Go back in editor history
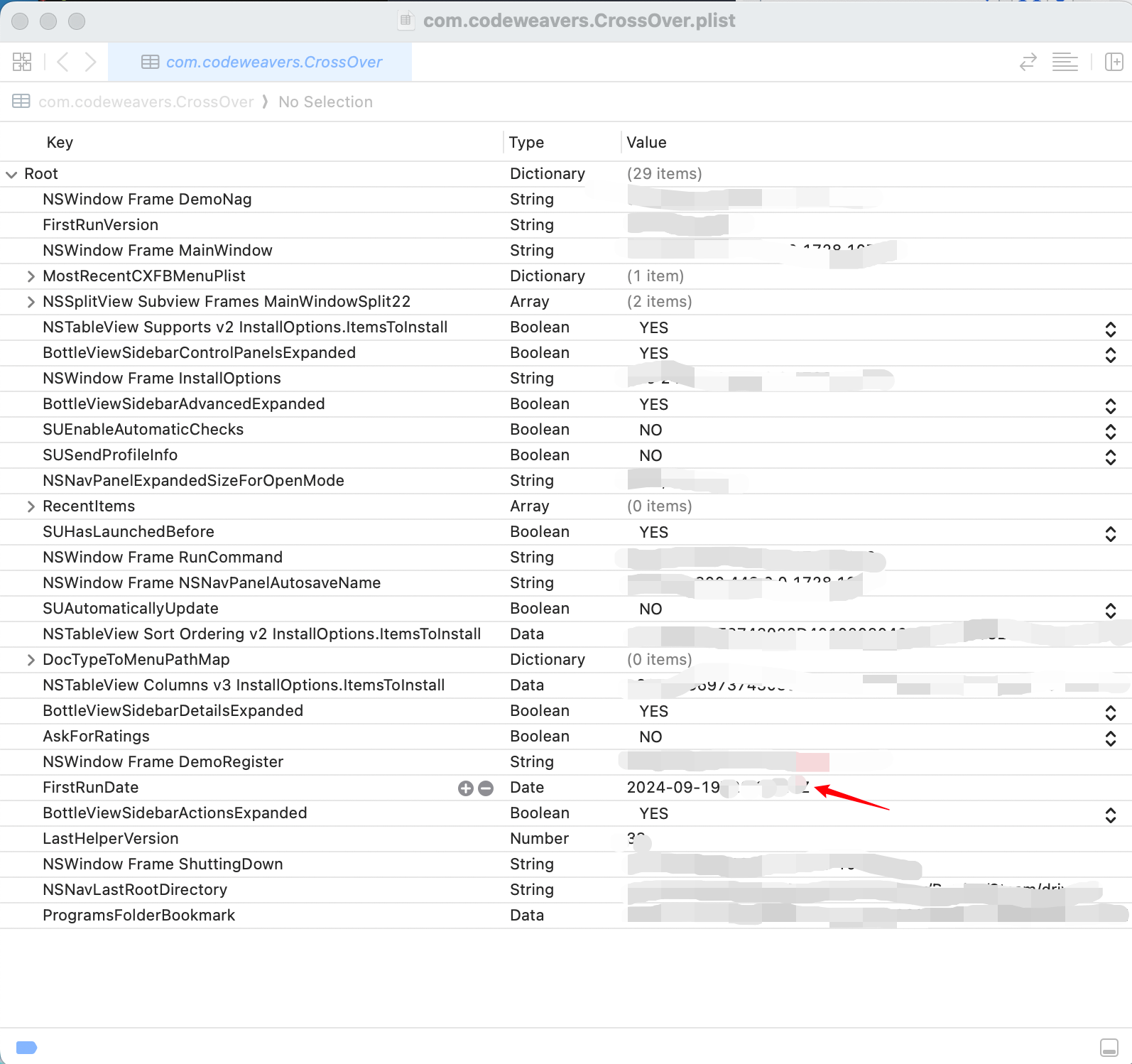Screen dimensions: 1132x1064 click(x=62, y=62)
